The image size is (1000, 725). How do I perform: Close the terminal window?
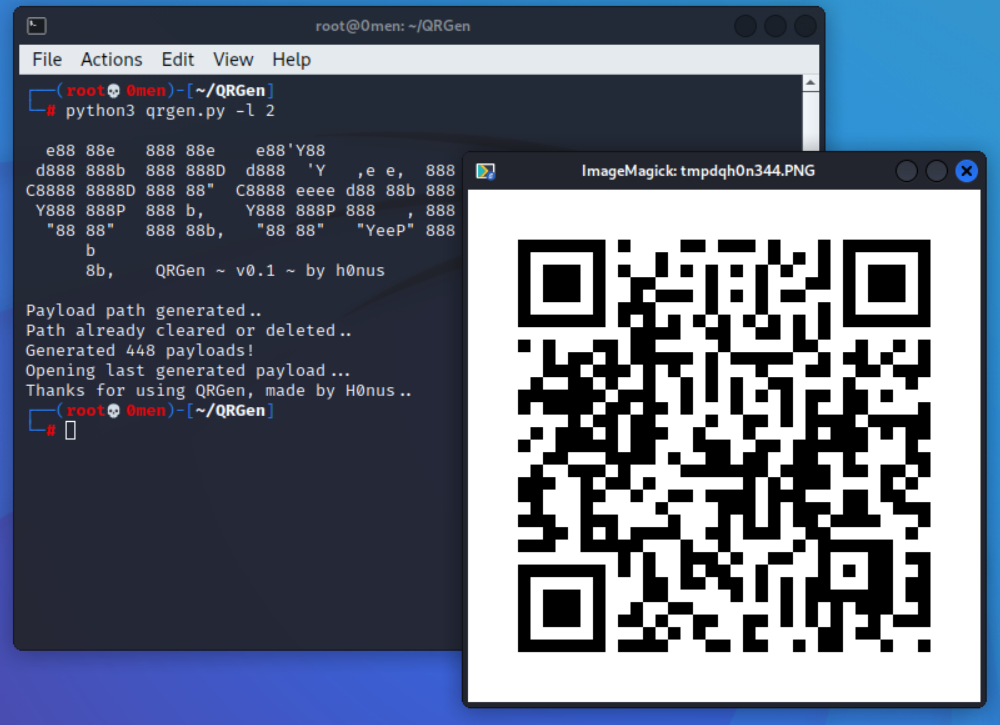[805, 26]
